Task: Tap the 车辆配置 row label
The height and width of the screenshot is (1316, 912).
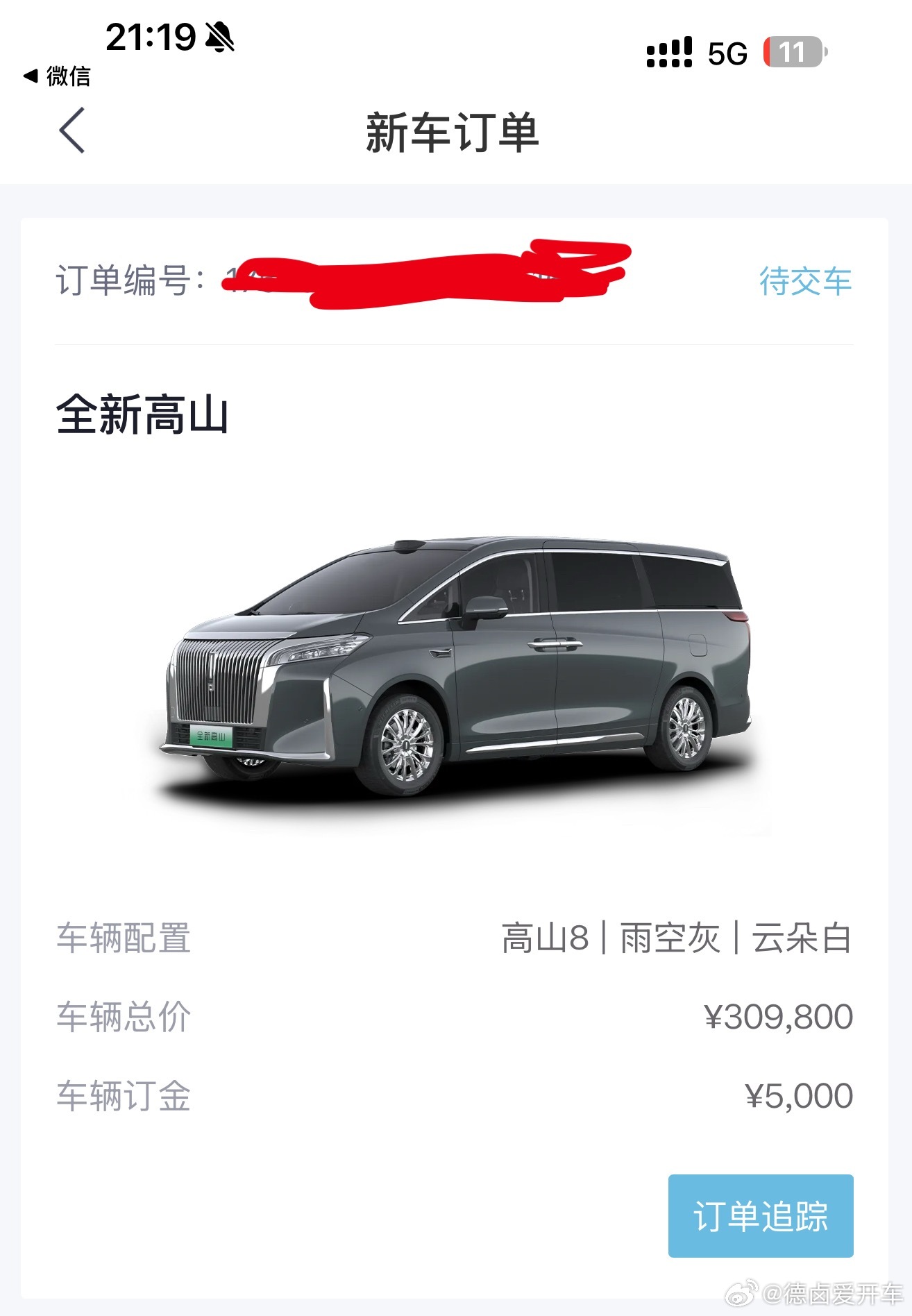Action: coord(124,938)
